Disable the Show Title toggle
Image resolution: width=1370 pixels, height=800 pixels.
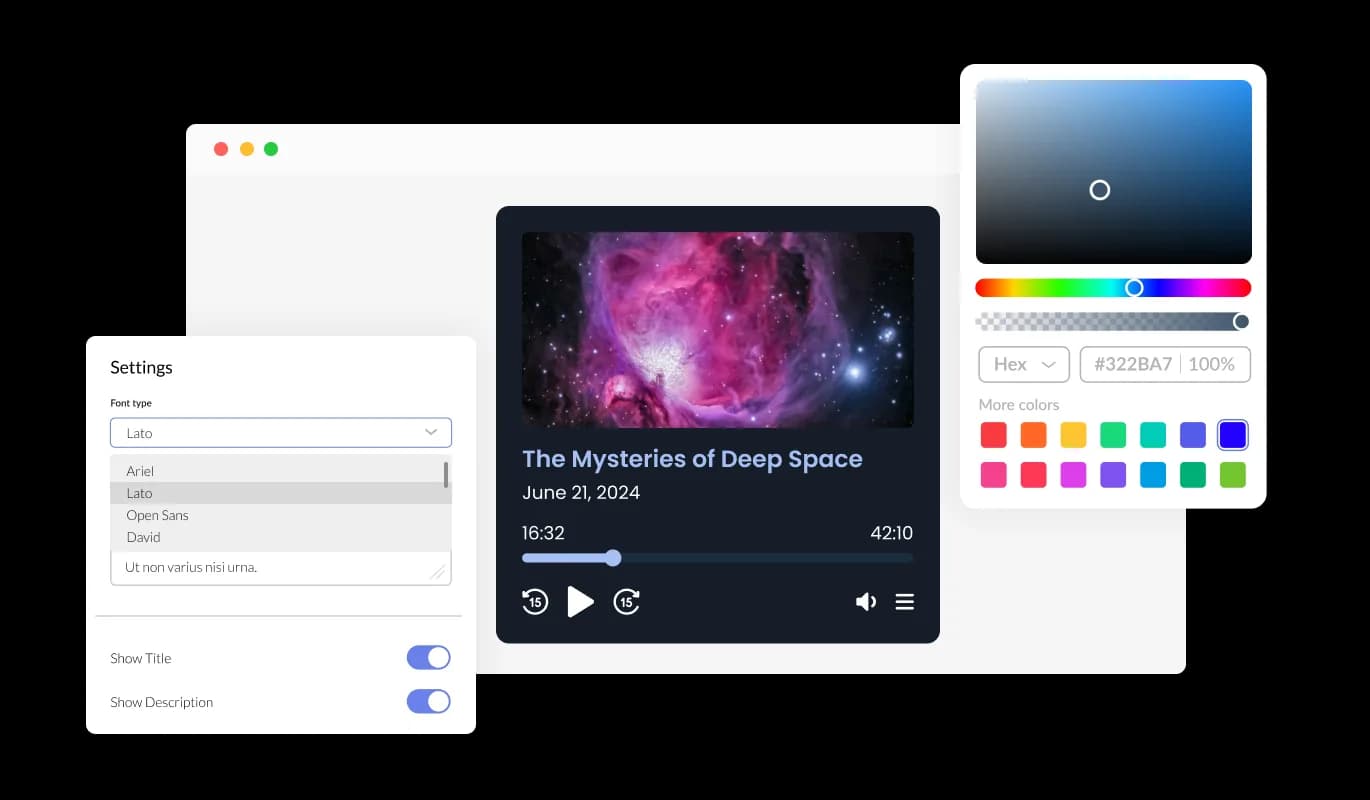pyautogui.click(x=429, y=657)
